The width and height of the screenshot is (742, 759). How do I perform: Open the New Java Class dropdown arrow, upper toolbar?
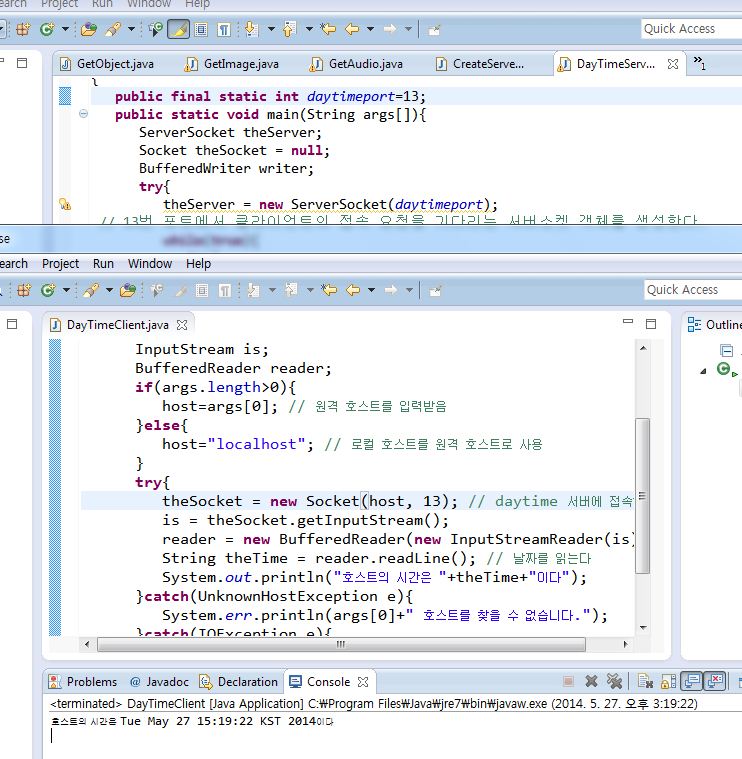(x=67, y=30)
